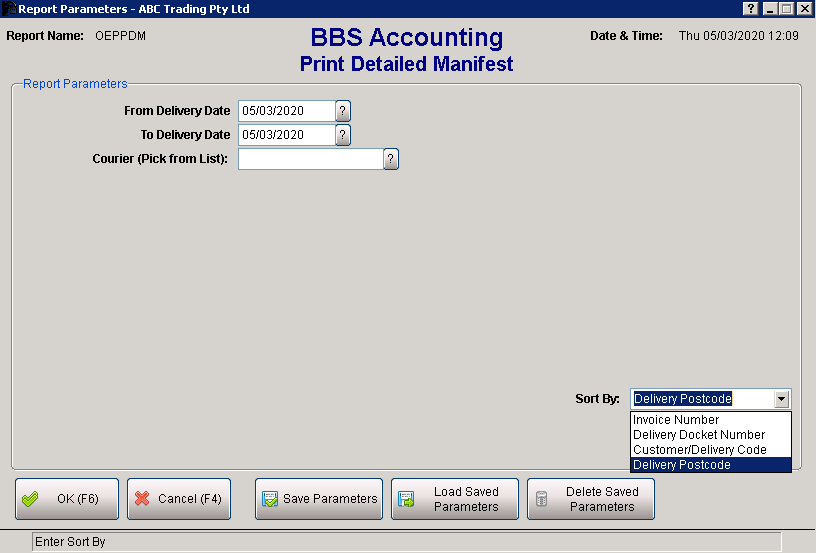The image size is (816, 553).
Task: Close the Report Parameters window
Action: click(x=804, y=9)
